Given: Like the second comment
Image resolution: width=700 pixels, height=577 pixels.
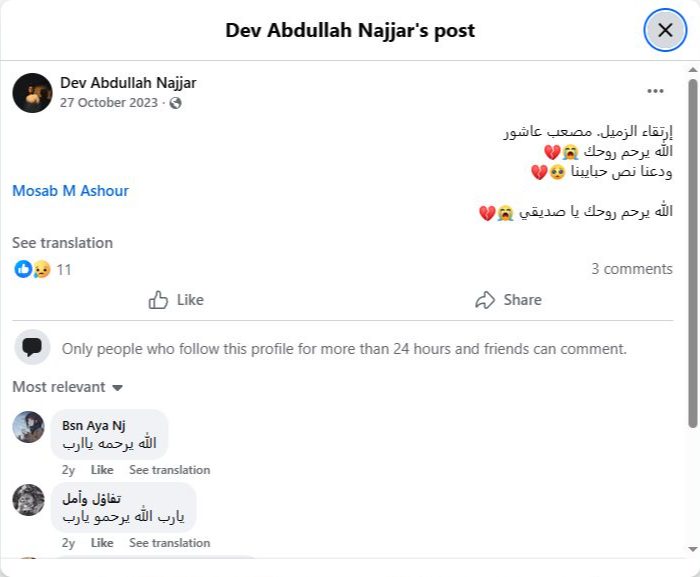Looking at the screenshot, I should 102,543.
